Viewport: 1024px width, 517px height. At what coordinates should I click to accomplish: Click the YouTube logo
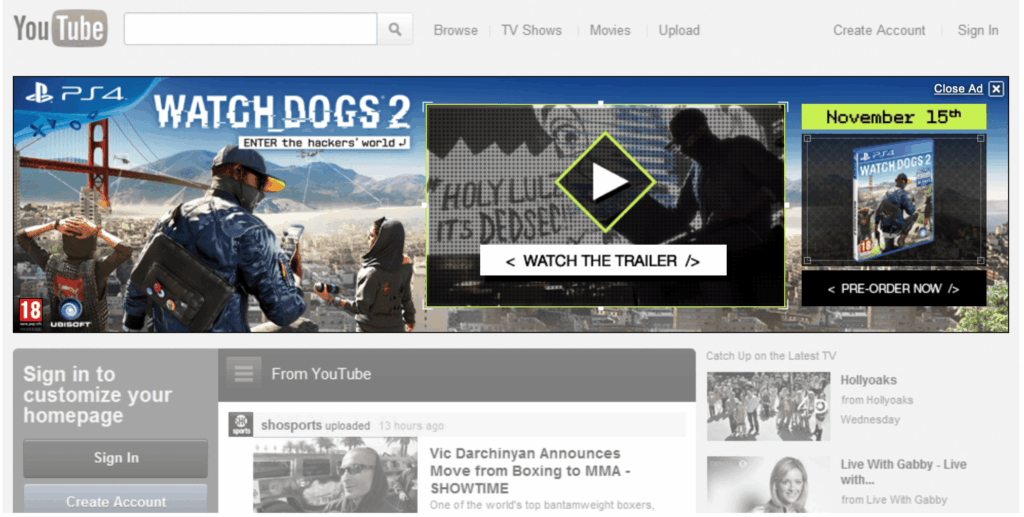coord(60,29)
